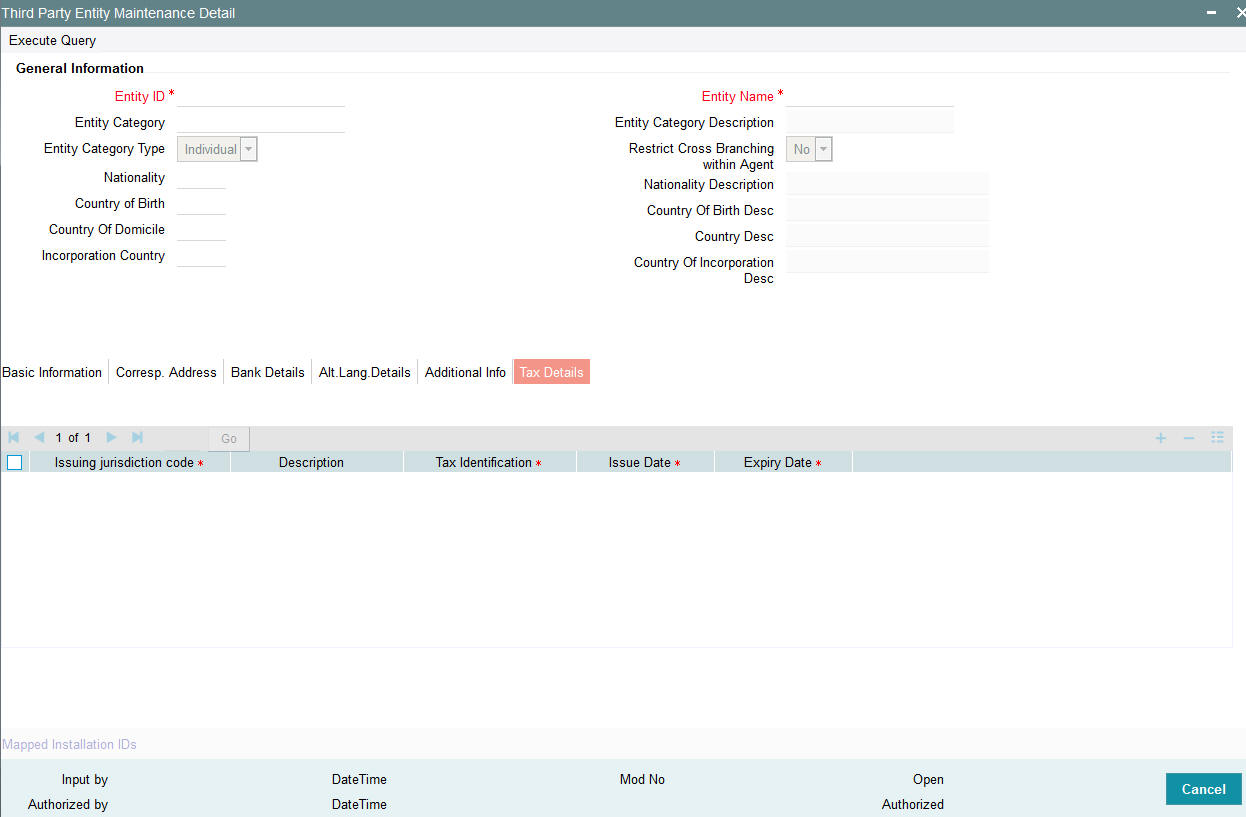Click the Go button
Screen dimensions: 1246x817
229,439
